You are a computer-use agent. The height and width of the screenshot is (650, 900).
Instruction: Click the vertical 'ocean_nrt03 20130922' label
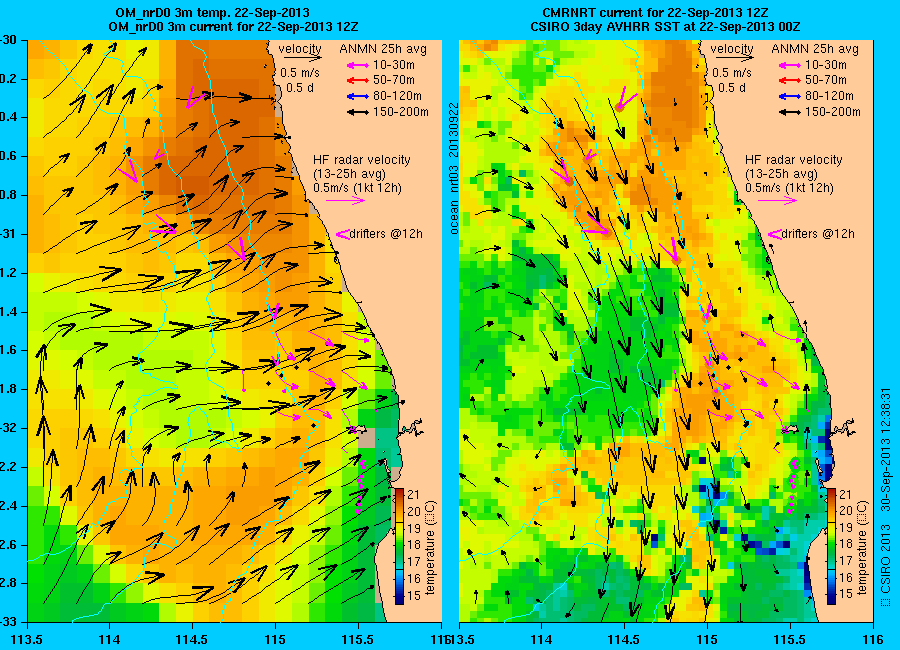453,168
